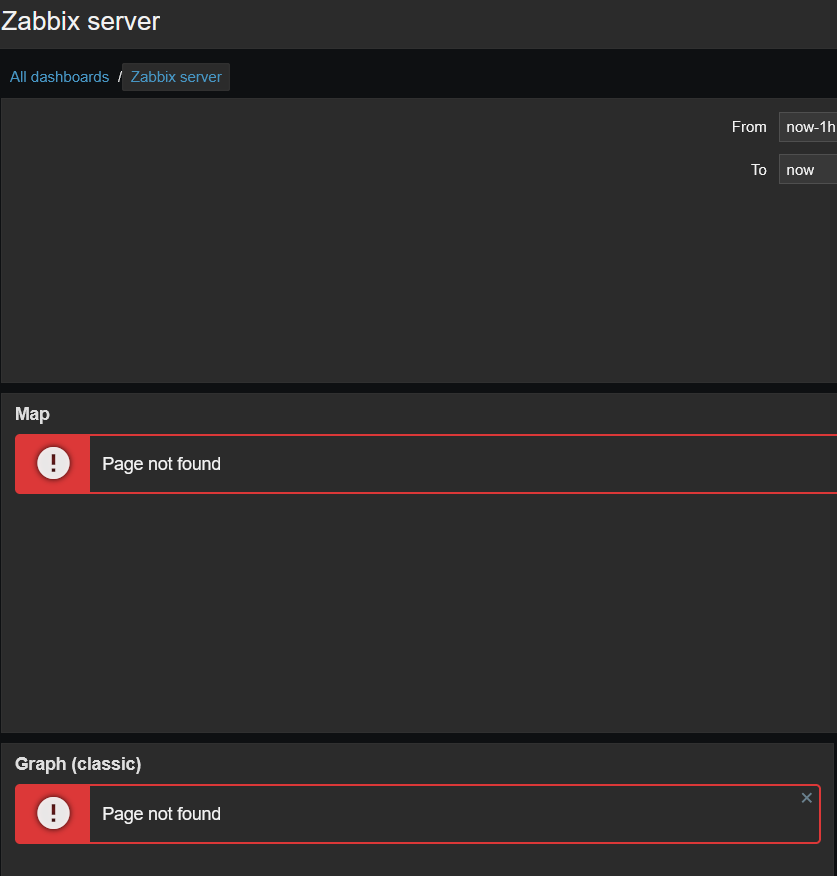Focus the To time field

[808, 170]
